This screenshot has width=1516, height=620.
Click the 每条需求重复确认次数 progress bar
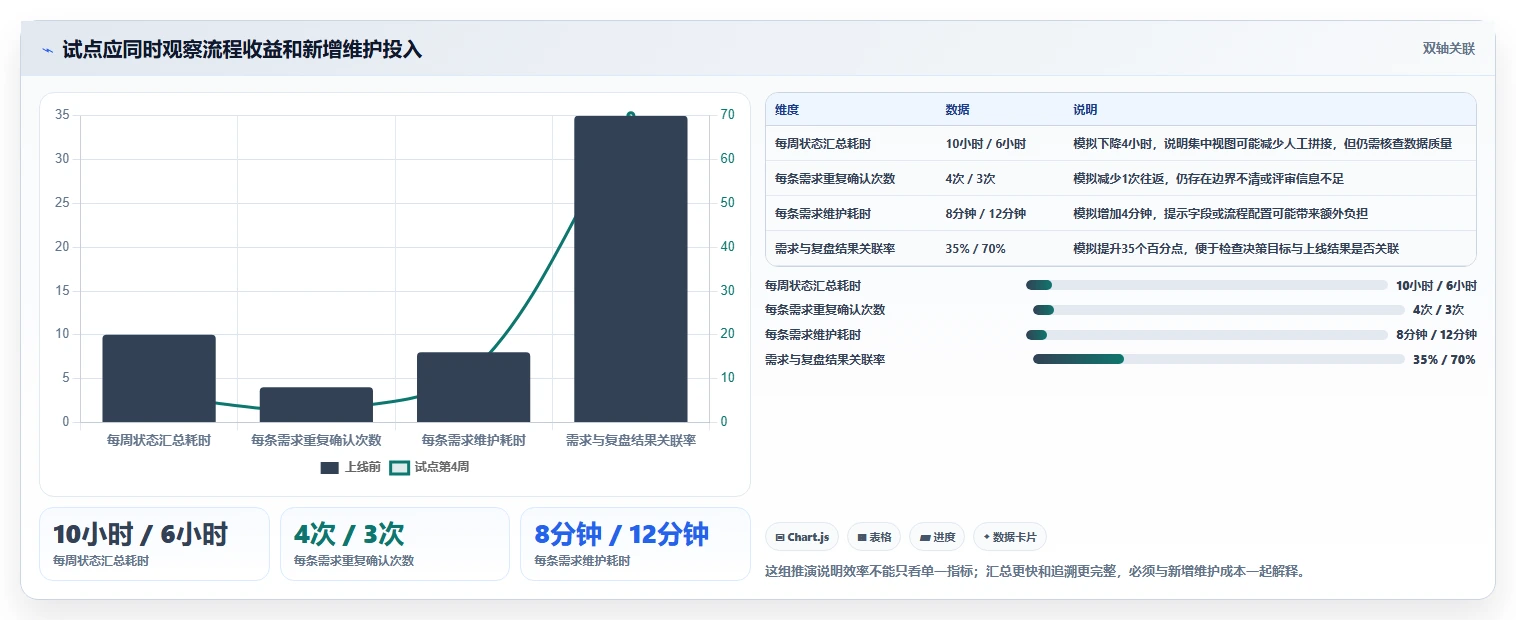coord(1219,310)
